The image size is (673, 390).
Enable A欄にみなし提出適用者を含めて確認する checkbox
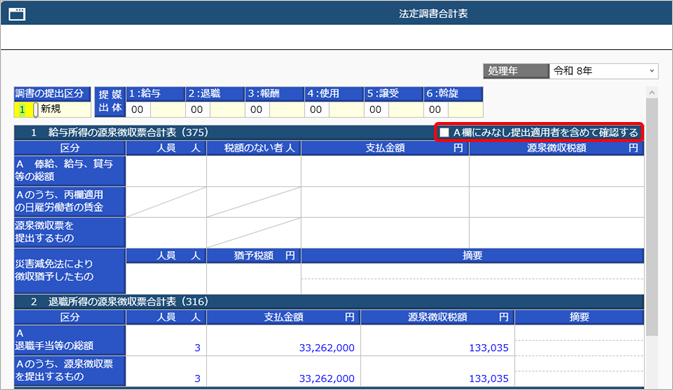pos(444,133)
